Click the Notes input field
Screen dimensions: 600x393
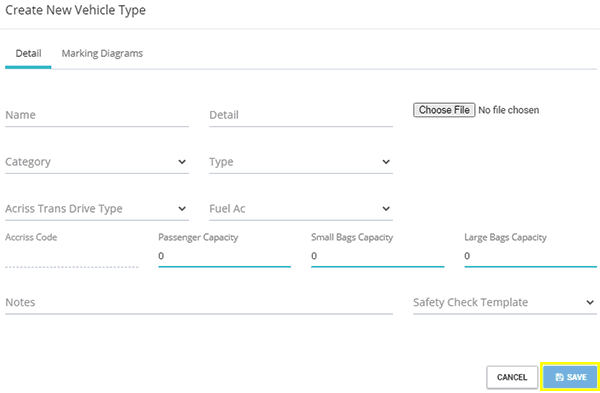point(199,303)
